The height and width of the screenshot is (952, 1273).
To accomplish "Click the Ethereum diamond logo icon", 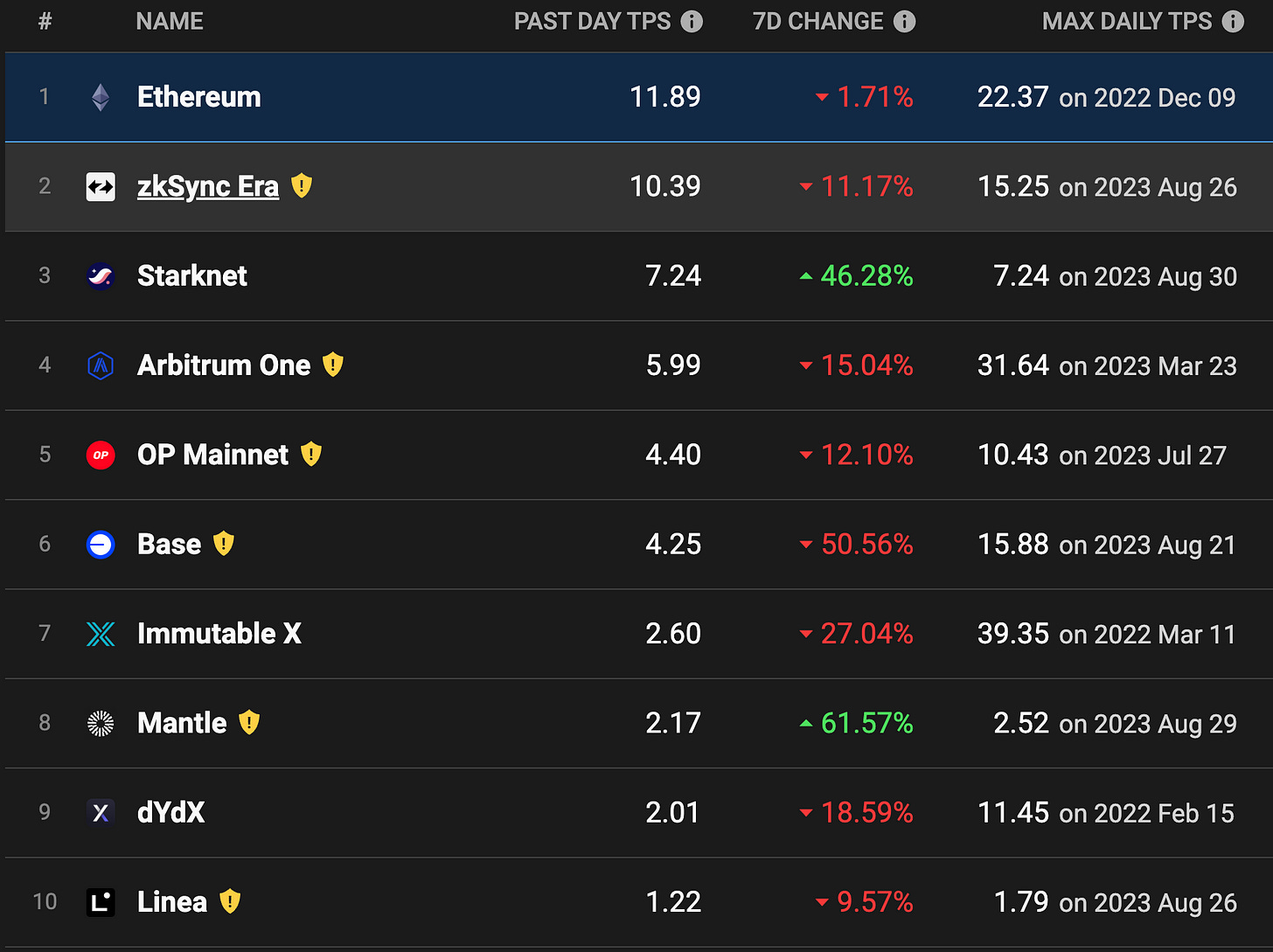I will point(101,97).
